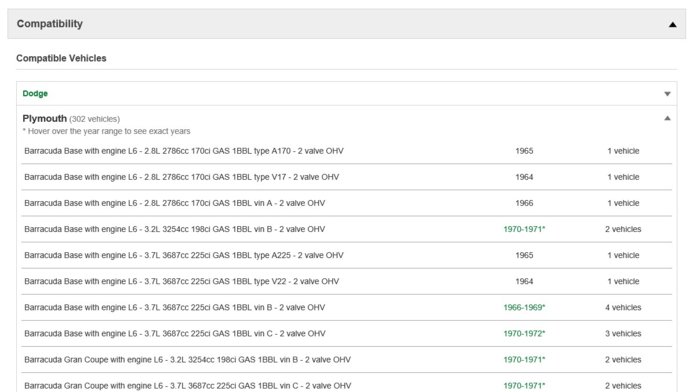This screenshot has height=392, width=700.
Task: Open the Dodge make link
Action: [x=35, y=93]
